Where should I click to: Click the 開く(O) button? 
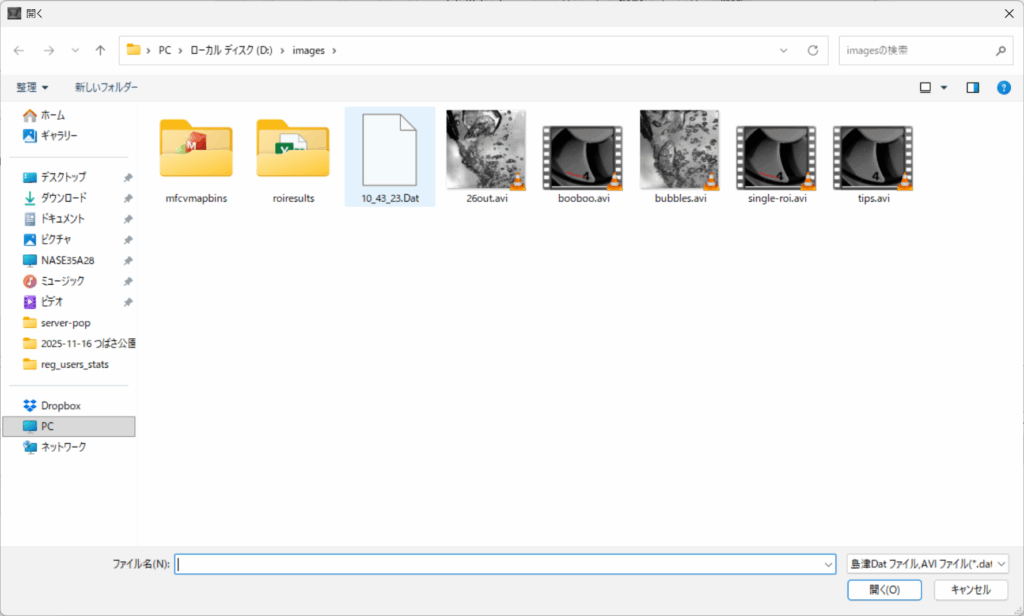click(884, 590)
